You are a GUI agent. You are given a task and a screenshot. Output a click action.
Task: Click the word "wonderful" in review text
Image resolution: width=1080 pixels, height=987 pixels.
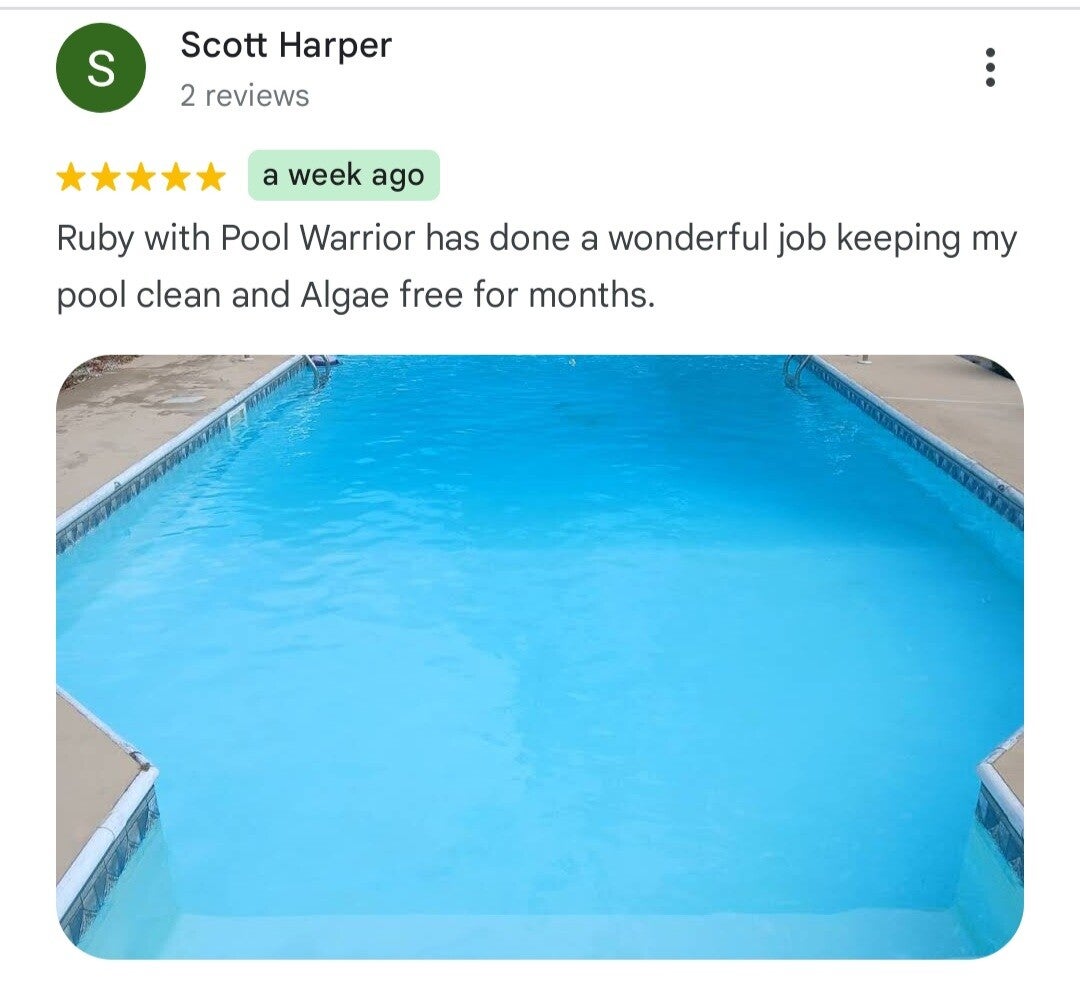(687, 239)
